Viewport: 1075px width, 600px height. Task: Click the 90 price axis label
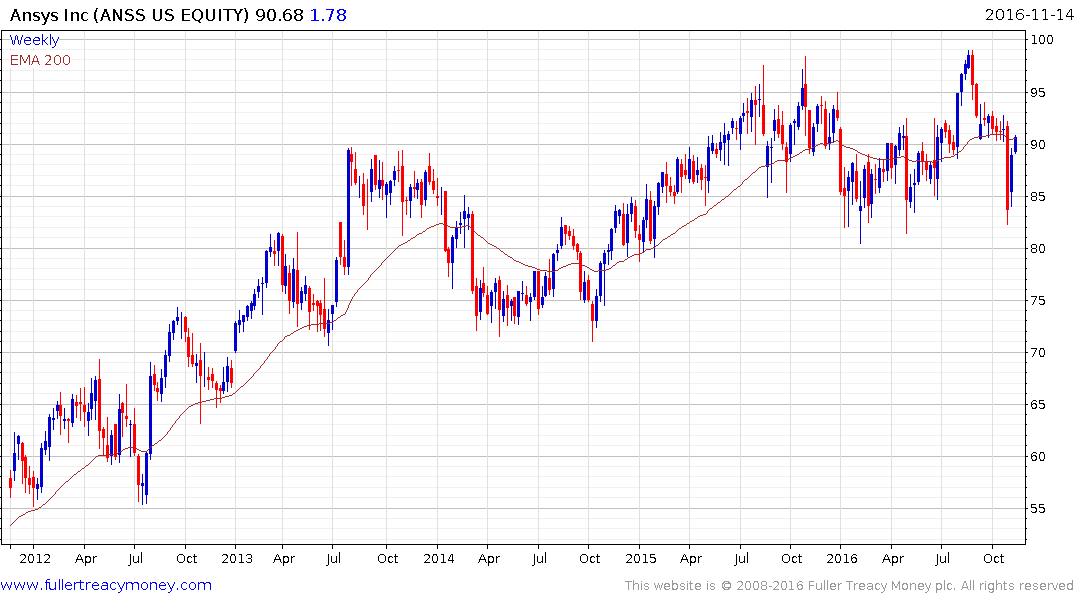tap(1038, 145)
